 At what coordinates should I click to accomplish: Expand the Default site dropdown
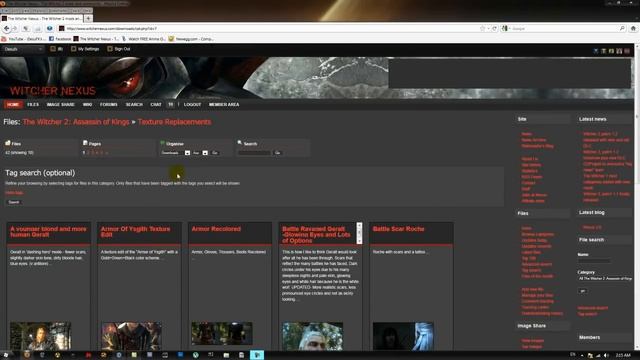tap(23, 49)
